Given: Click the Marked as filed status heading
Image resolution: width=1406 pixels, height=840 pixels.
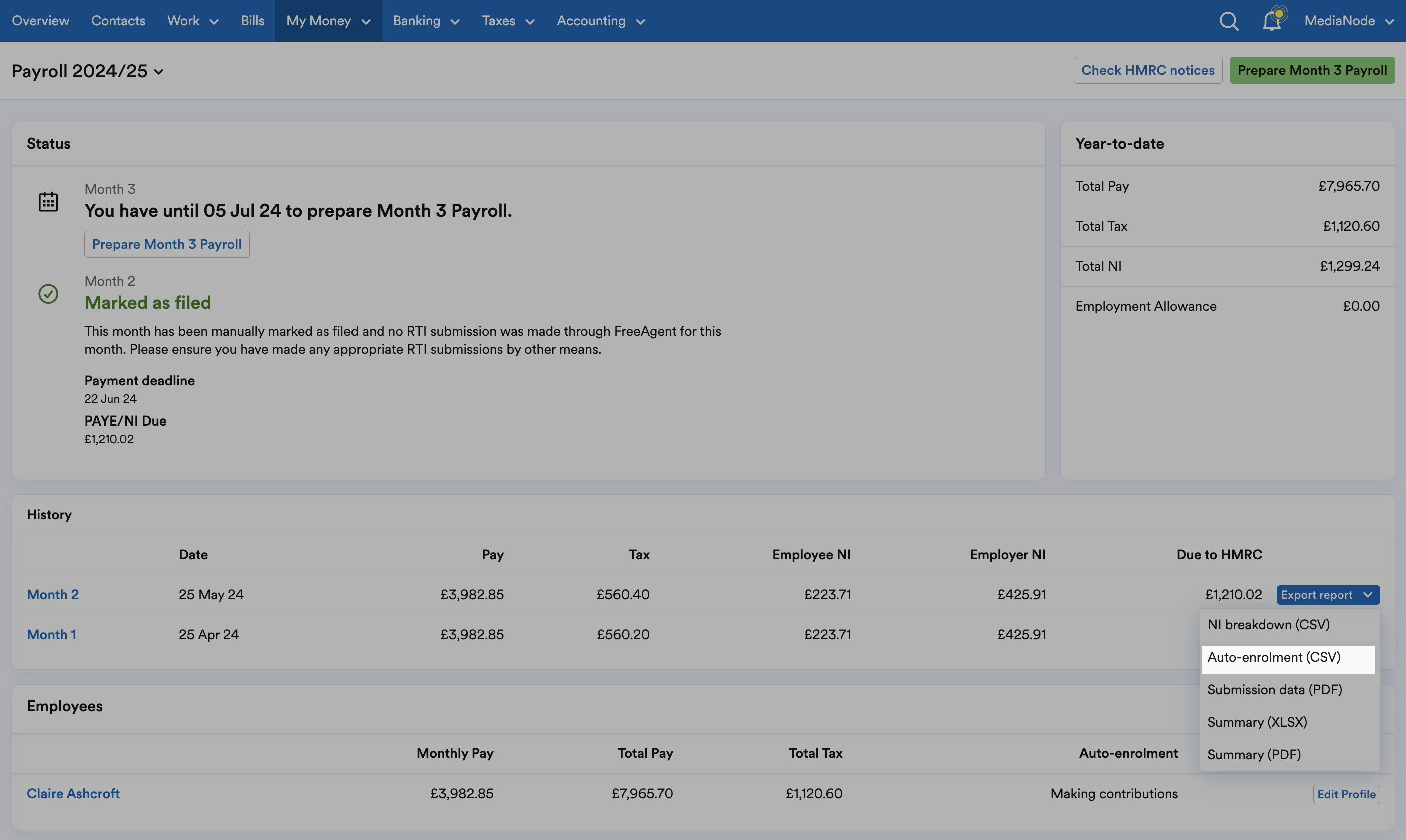Looking at the screenshot, I should coord(148,303).
